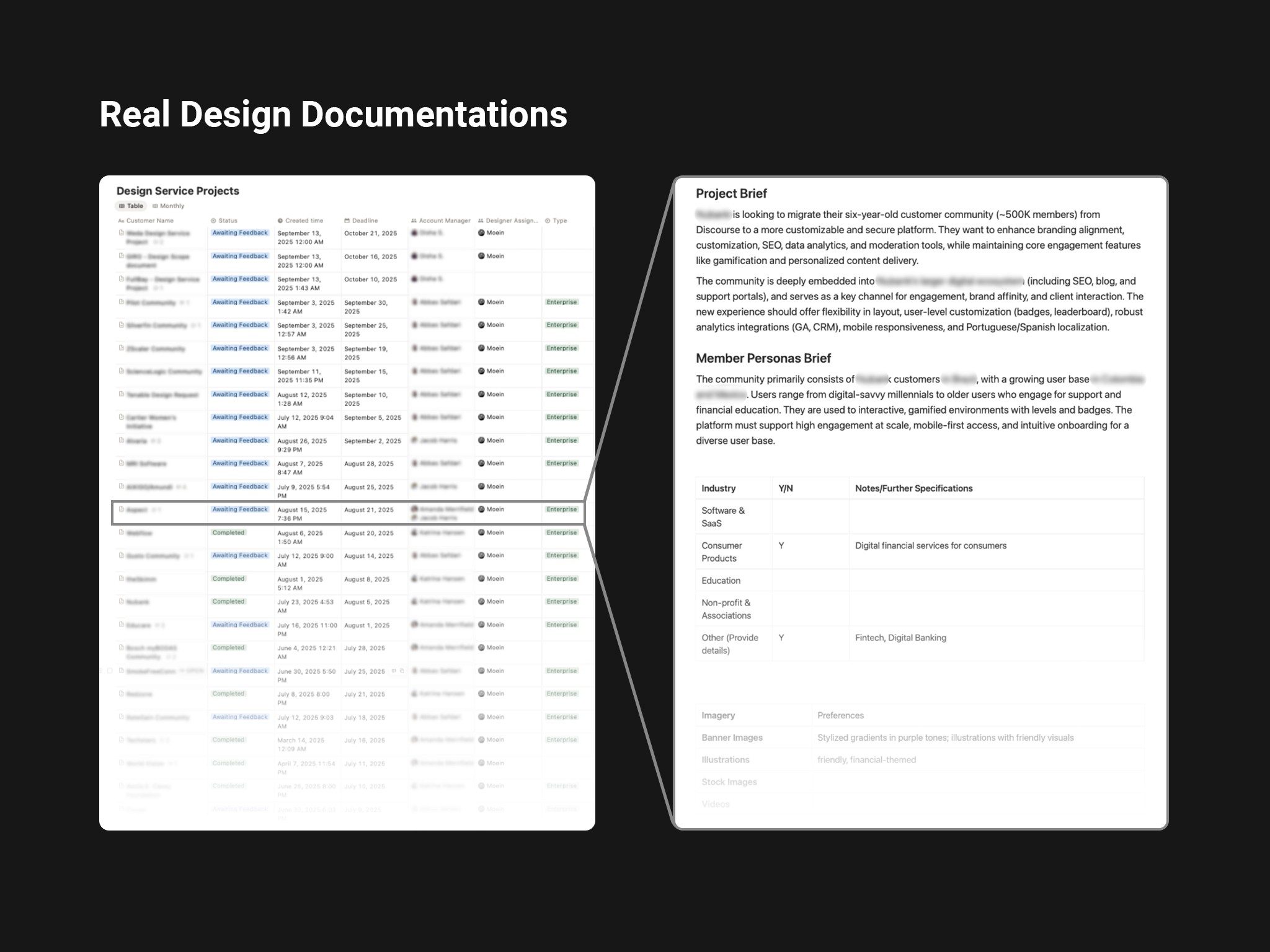Click page icon of October 21, 2025 row
Image resolution: width=1270 pixels, height=952 pixels.
[x=121, y=233]
